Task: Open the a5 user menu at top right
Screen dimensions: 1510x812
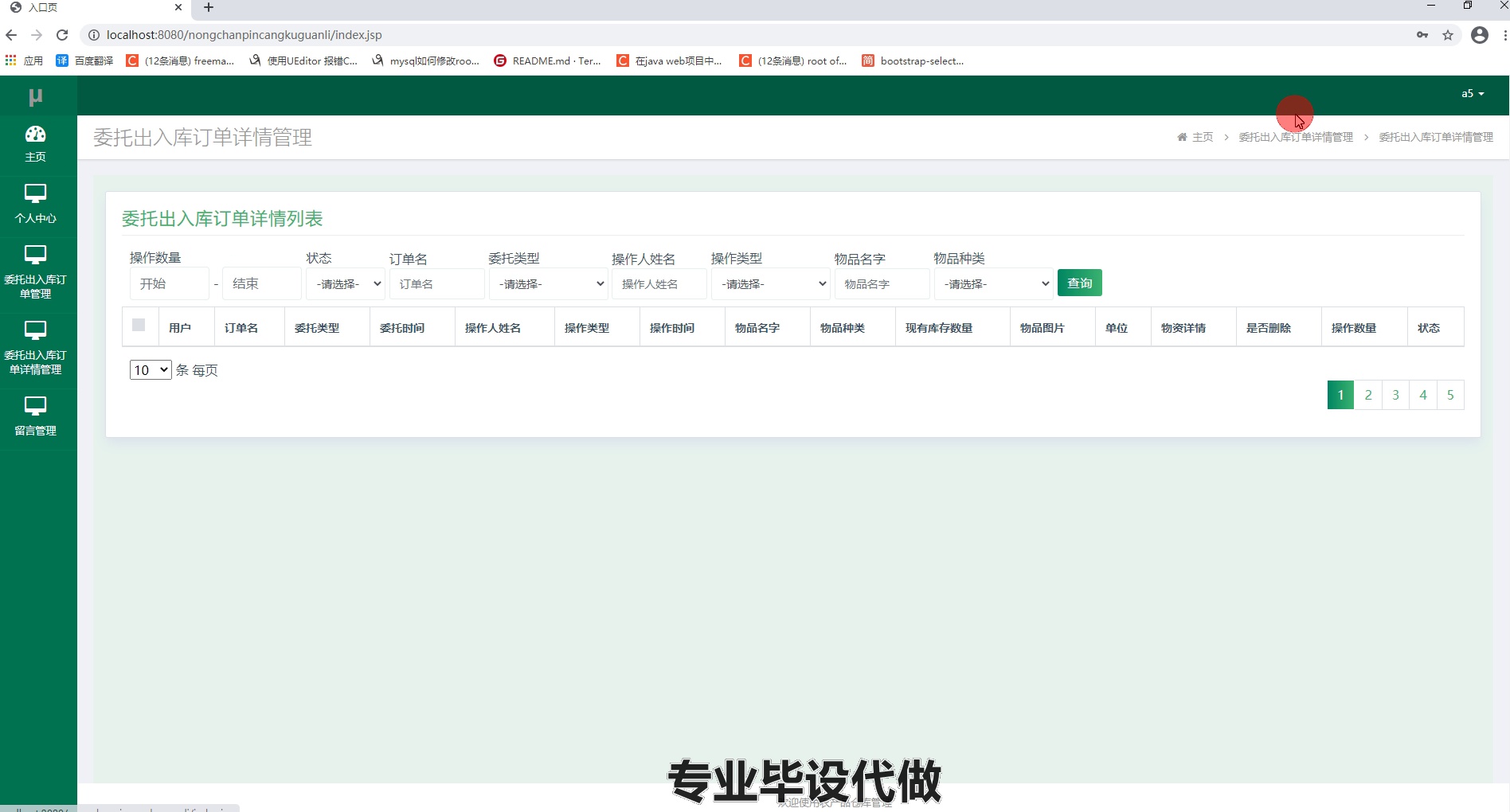Action: pyautogui.click(x=1473, y=93)
